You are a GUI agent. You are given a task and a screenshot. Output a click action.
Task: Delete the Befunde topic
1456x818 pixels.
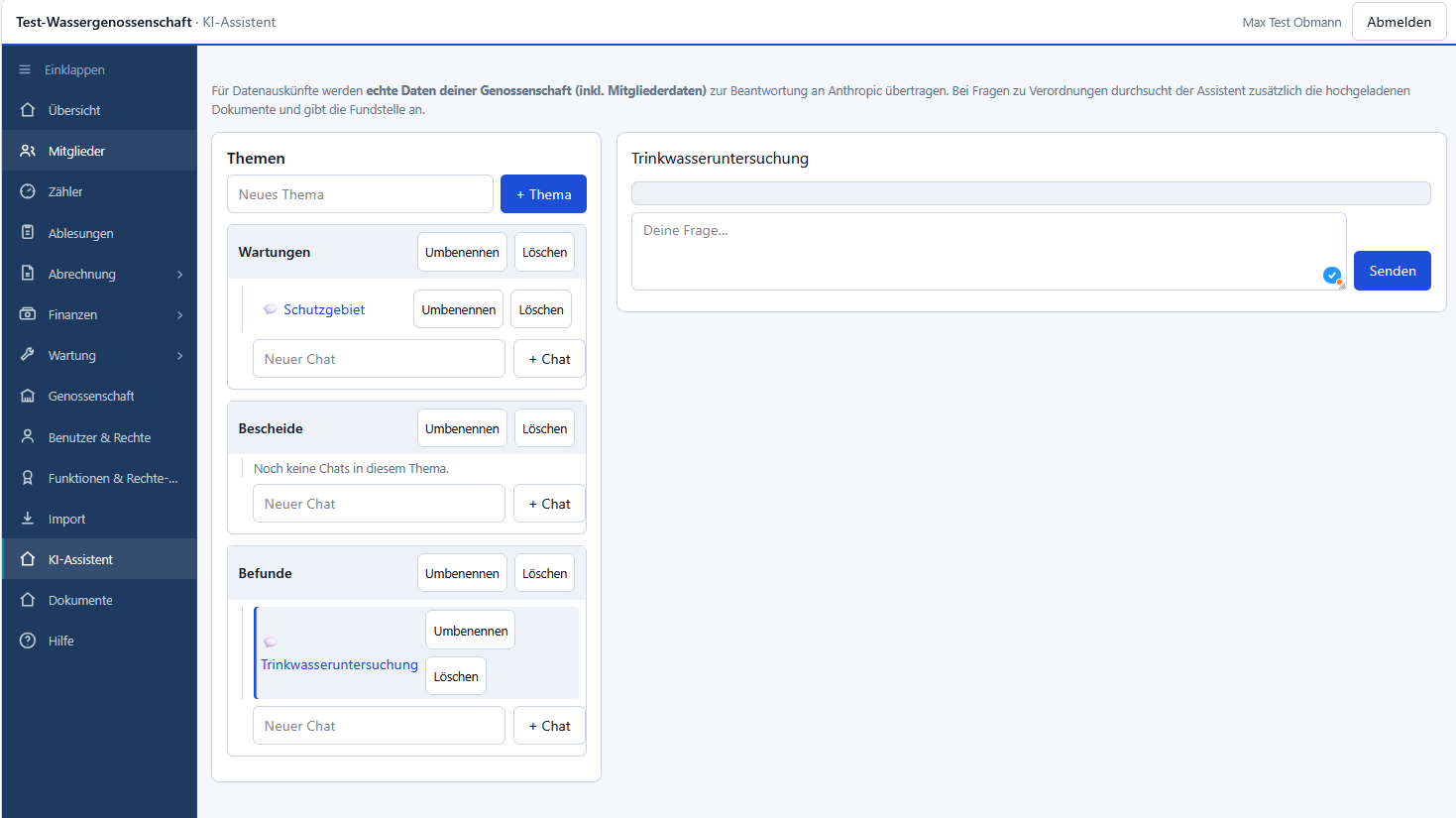pos(544,573)
